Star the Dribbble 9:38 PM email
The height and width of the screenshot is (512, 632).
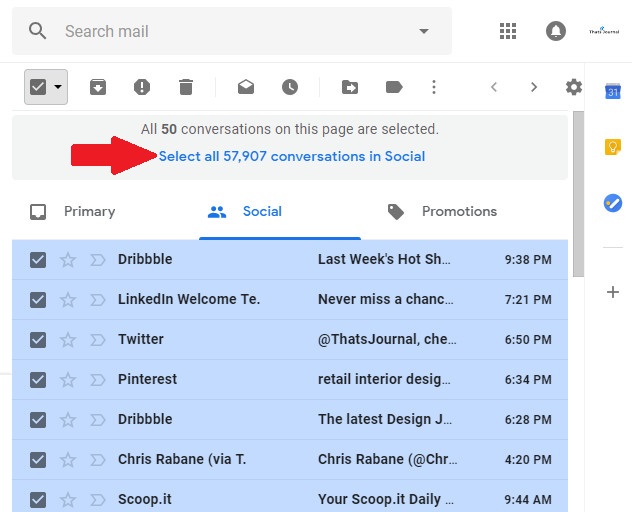coord(68,260)
